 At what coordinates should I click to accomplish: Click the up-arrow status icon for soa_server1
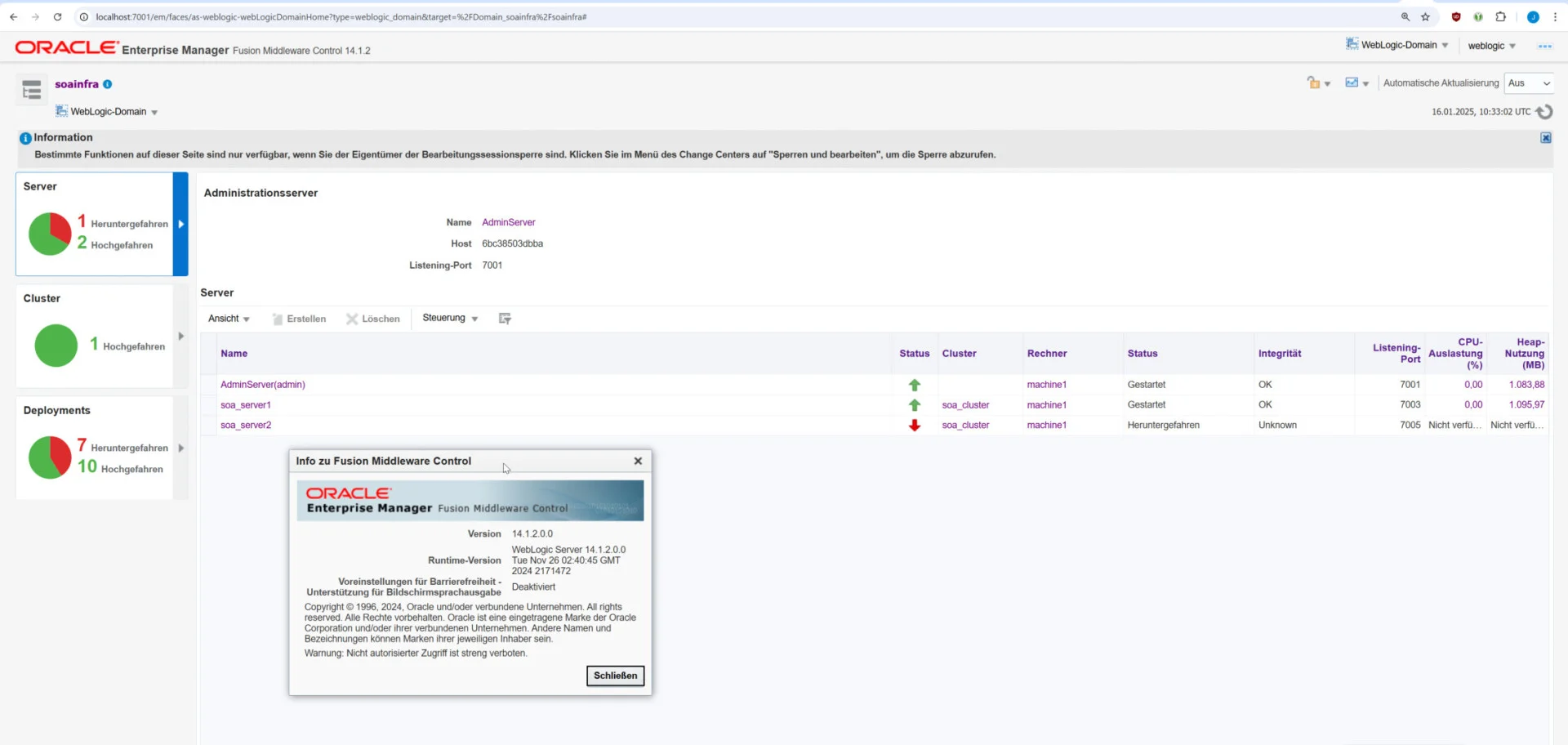915,405
